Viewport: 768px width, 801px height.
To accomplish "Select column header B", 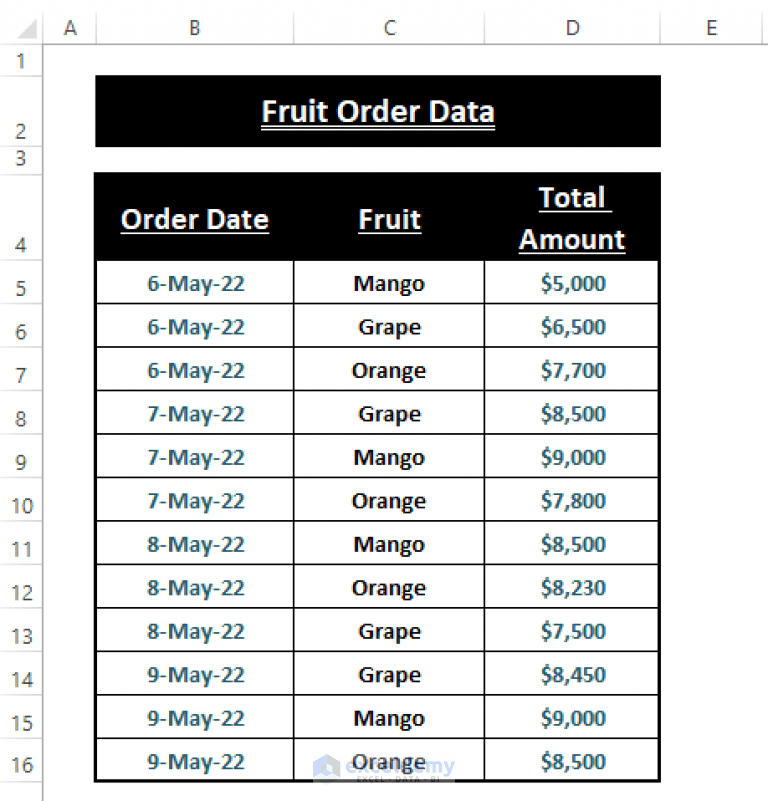I will [x=193, y=28].
